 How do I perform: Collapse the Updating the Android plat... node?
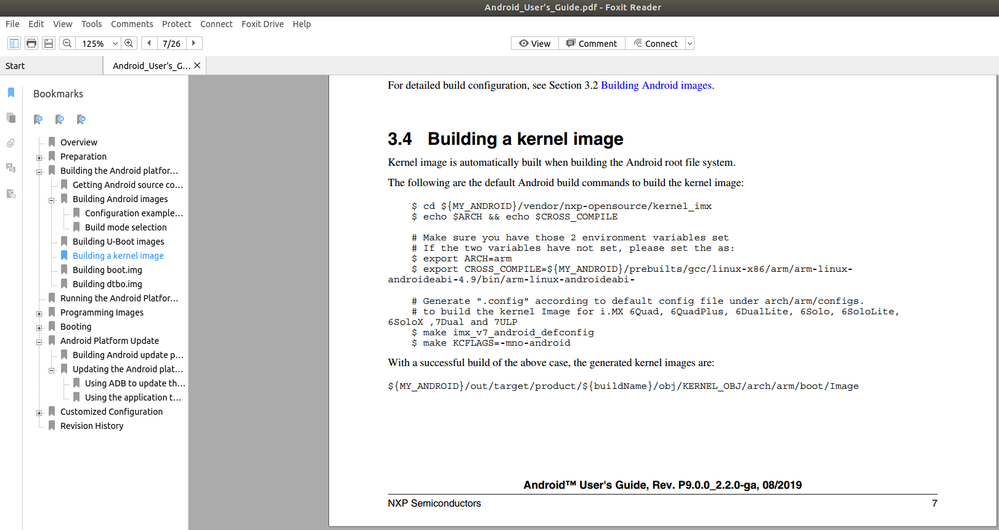(52, 369)
